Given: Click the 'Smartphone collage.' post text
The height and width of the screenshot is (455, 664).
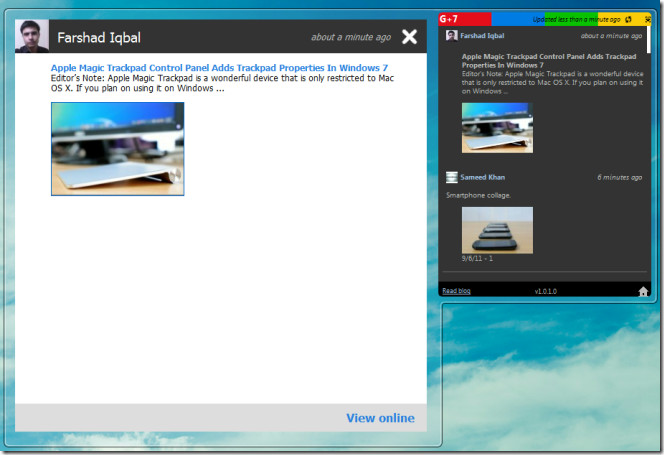Looking at the screenshot, I should tap(478, 195).
